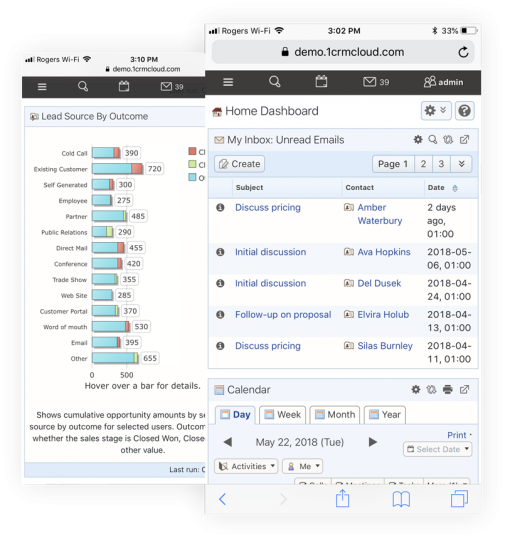Go to inbox page 3

442,164
